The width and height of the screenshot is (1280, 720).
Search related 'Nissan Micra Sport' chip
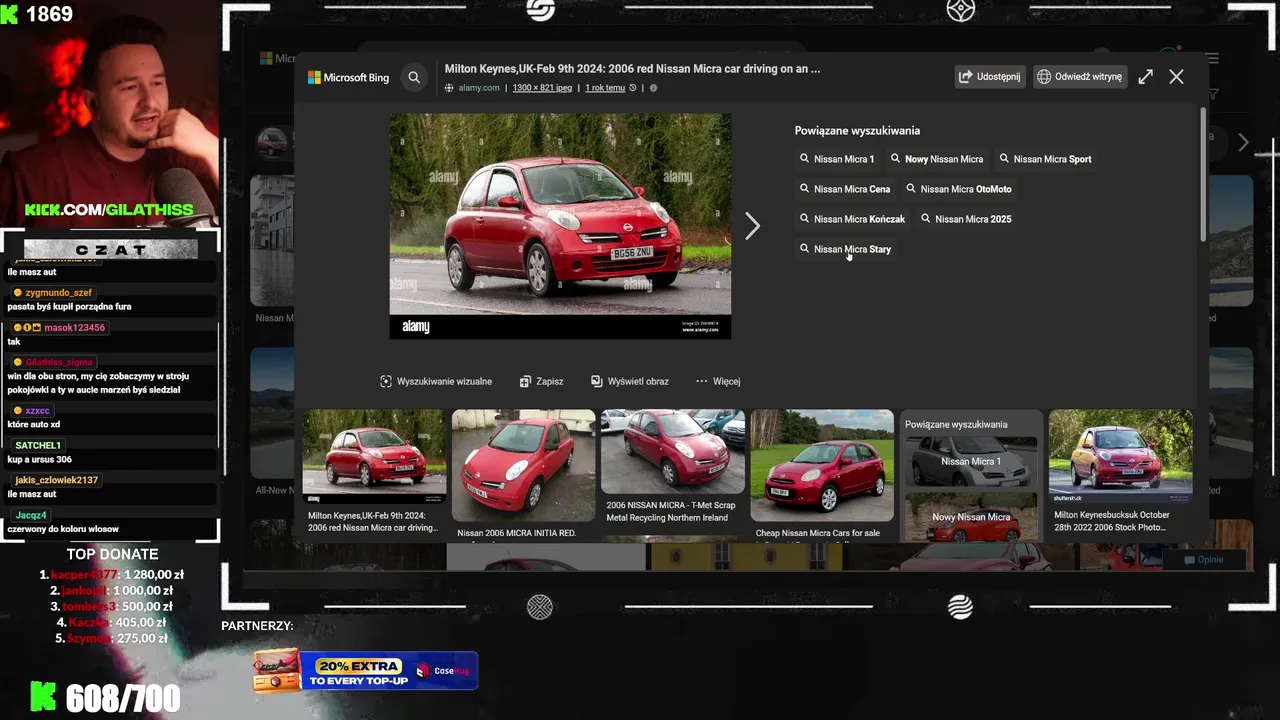pyautogui.click(x=1045, y=159)
